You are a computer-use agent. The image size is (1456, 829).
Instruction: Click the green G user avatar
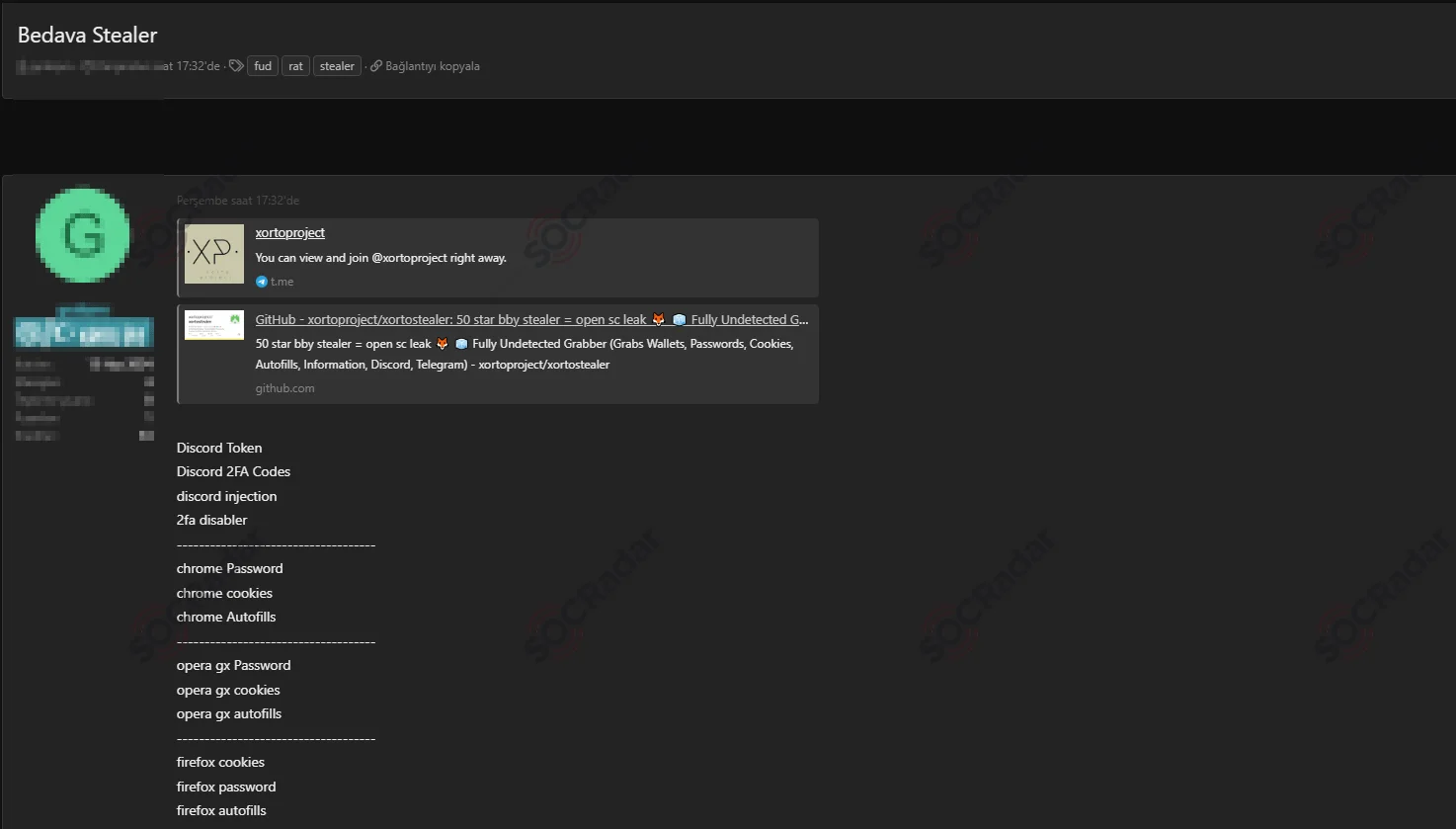click(83, 235)
